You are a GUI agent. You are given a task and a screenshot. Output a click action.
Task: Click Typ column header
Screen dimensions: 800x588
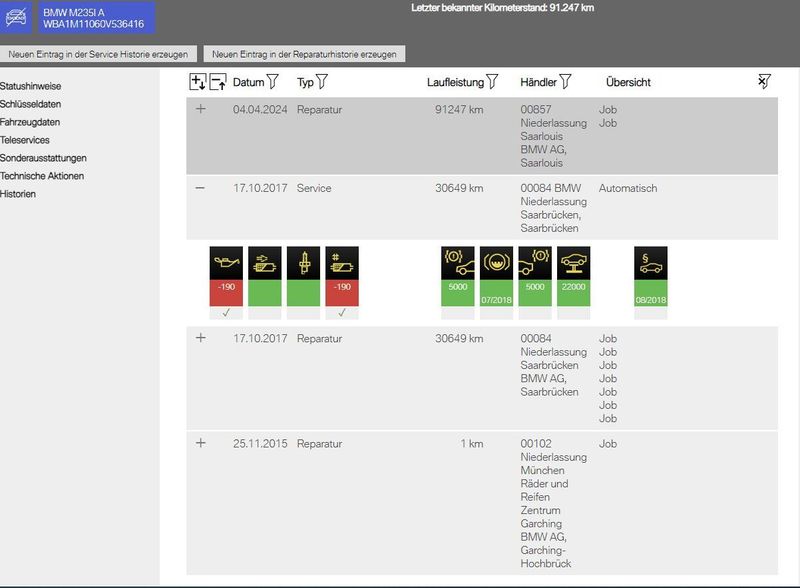305,82
